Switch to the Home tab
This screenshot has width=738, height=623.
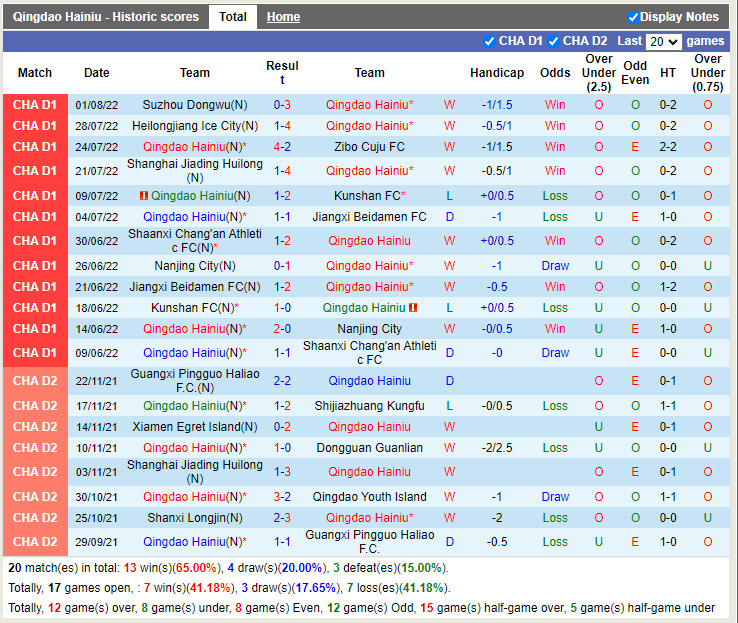(283, 17)
